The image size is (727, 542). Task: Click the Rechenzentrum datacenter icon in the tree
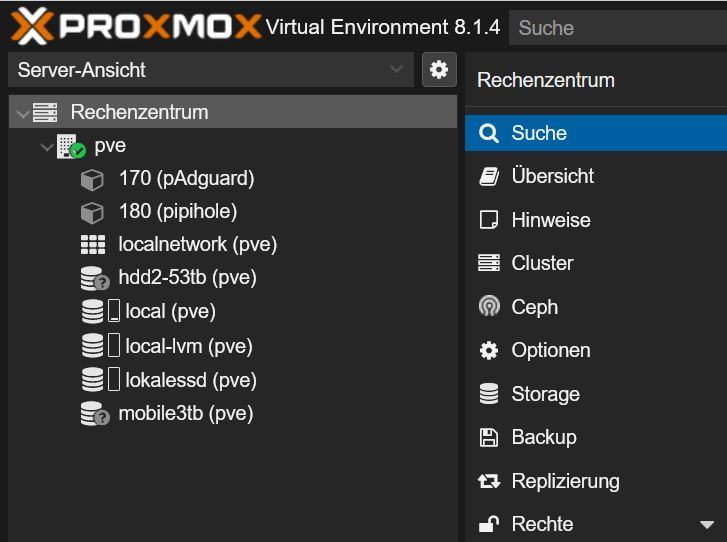click(x=45, y=112)
